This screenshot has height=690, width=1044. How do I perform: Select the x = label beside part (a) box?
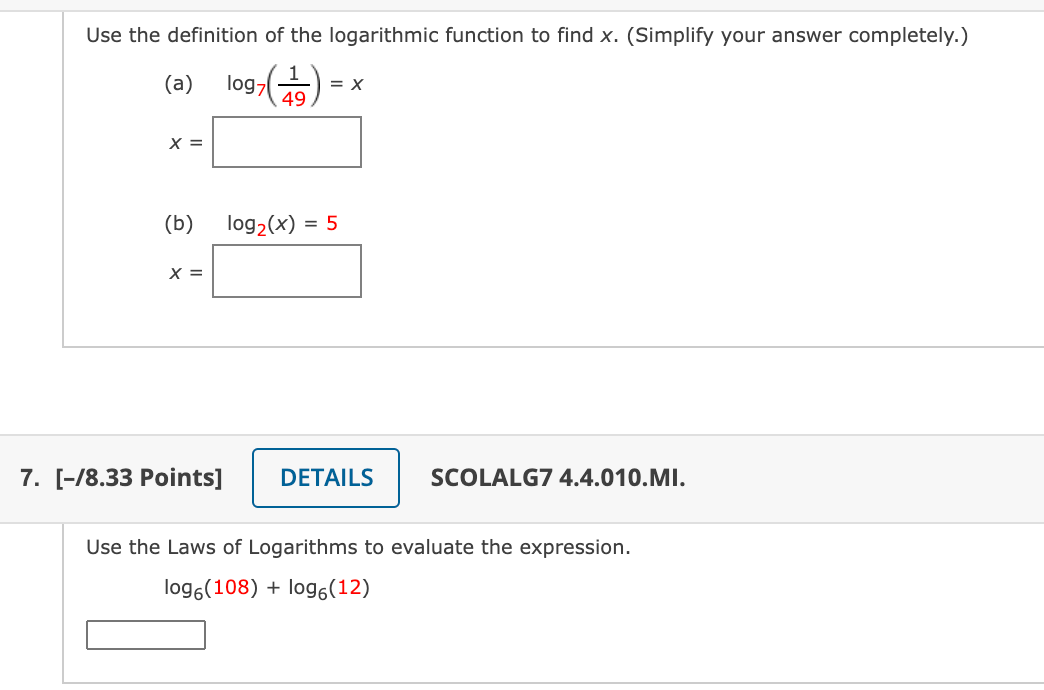point(184,141)
